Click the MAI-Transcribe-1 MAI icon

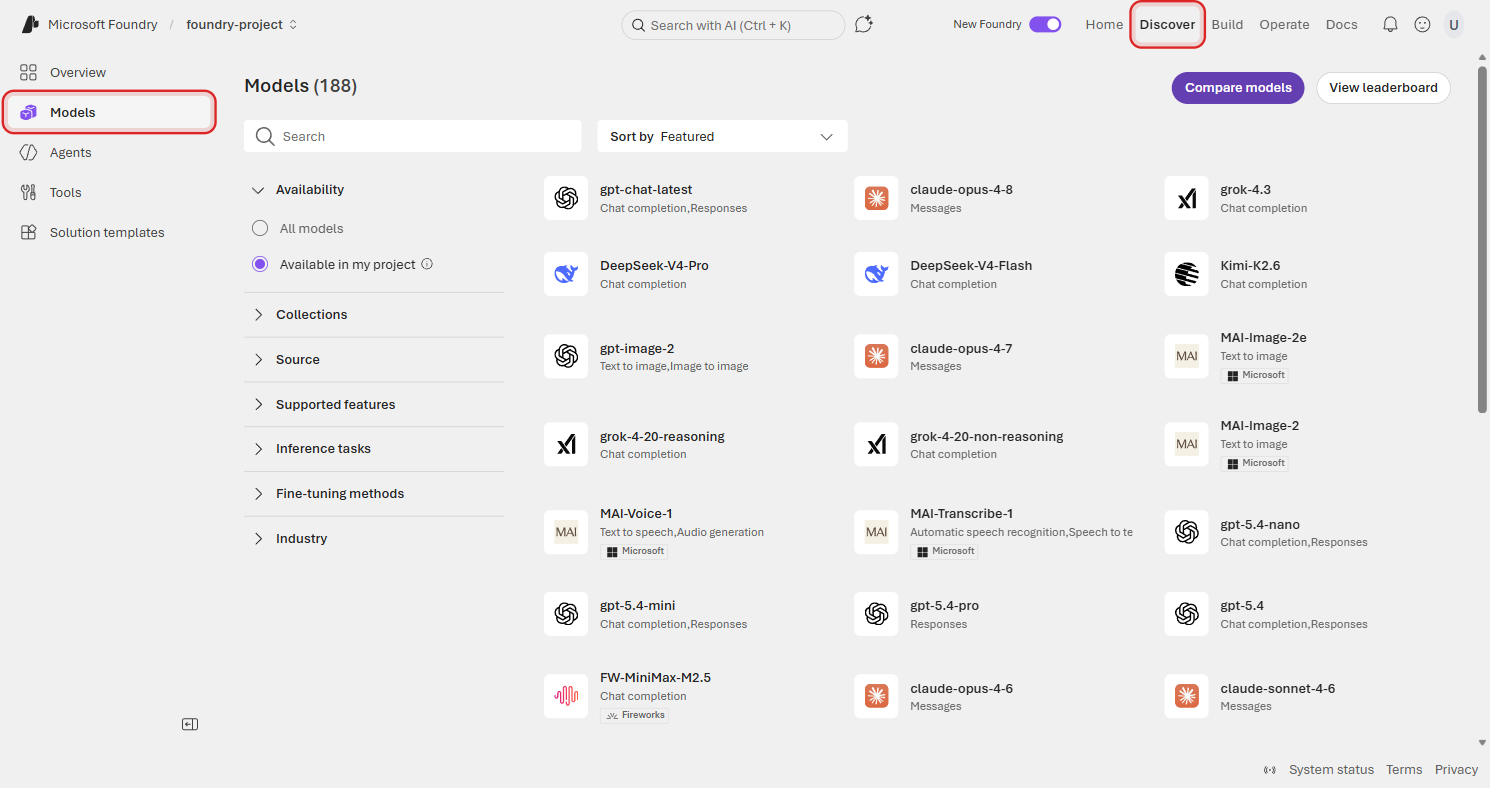tap(876, 532)
